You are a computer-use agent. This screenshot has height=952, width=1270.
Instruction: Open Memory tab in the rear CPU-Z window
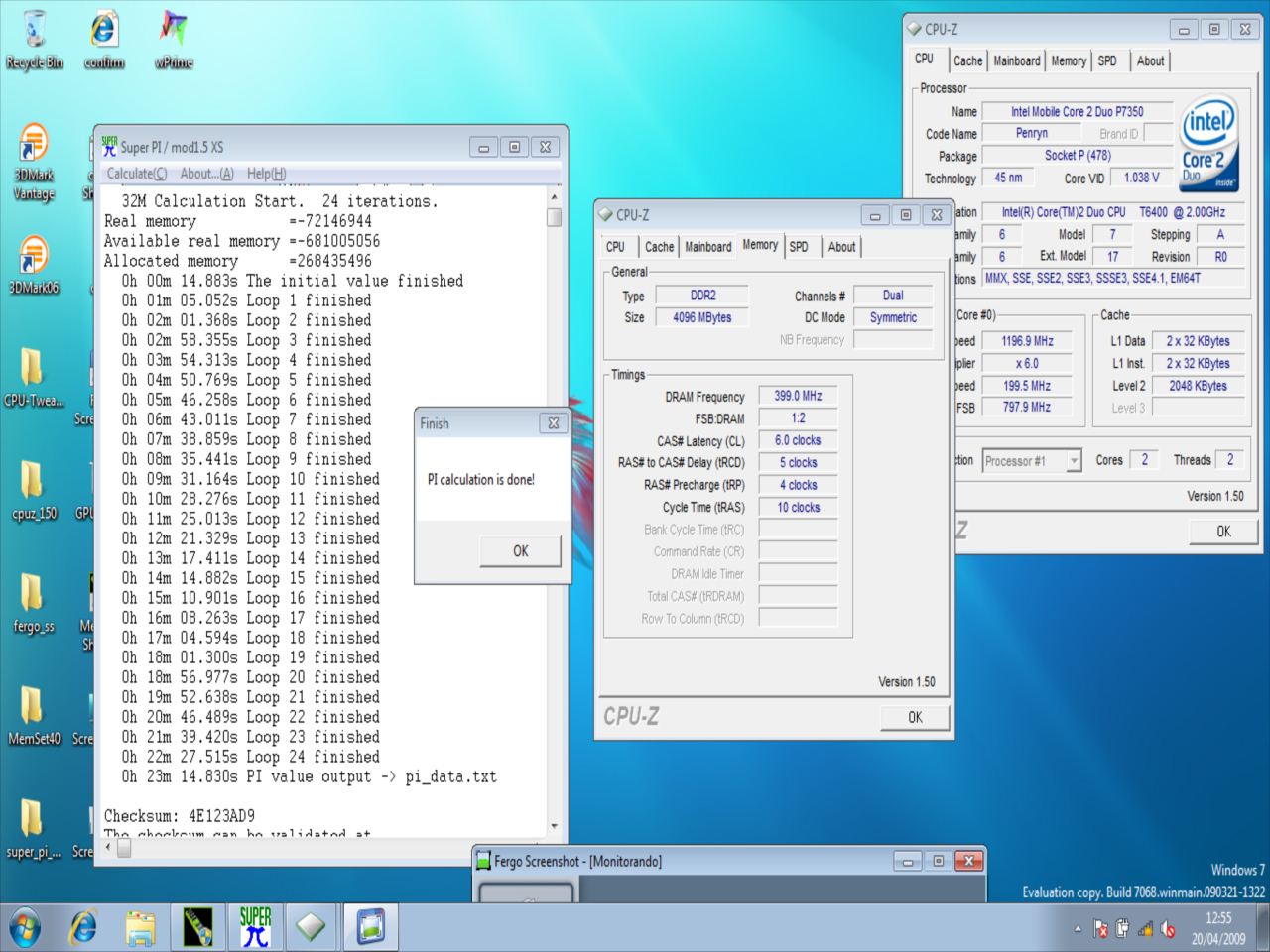tap(1069, 60)
